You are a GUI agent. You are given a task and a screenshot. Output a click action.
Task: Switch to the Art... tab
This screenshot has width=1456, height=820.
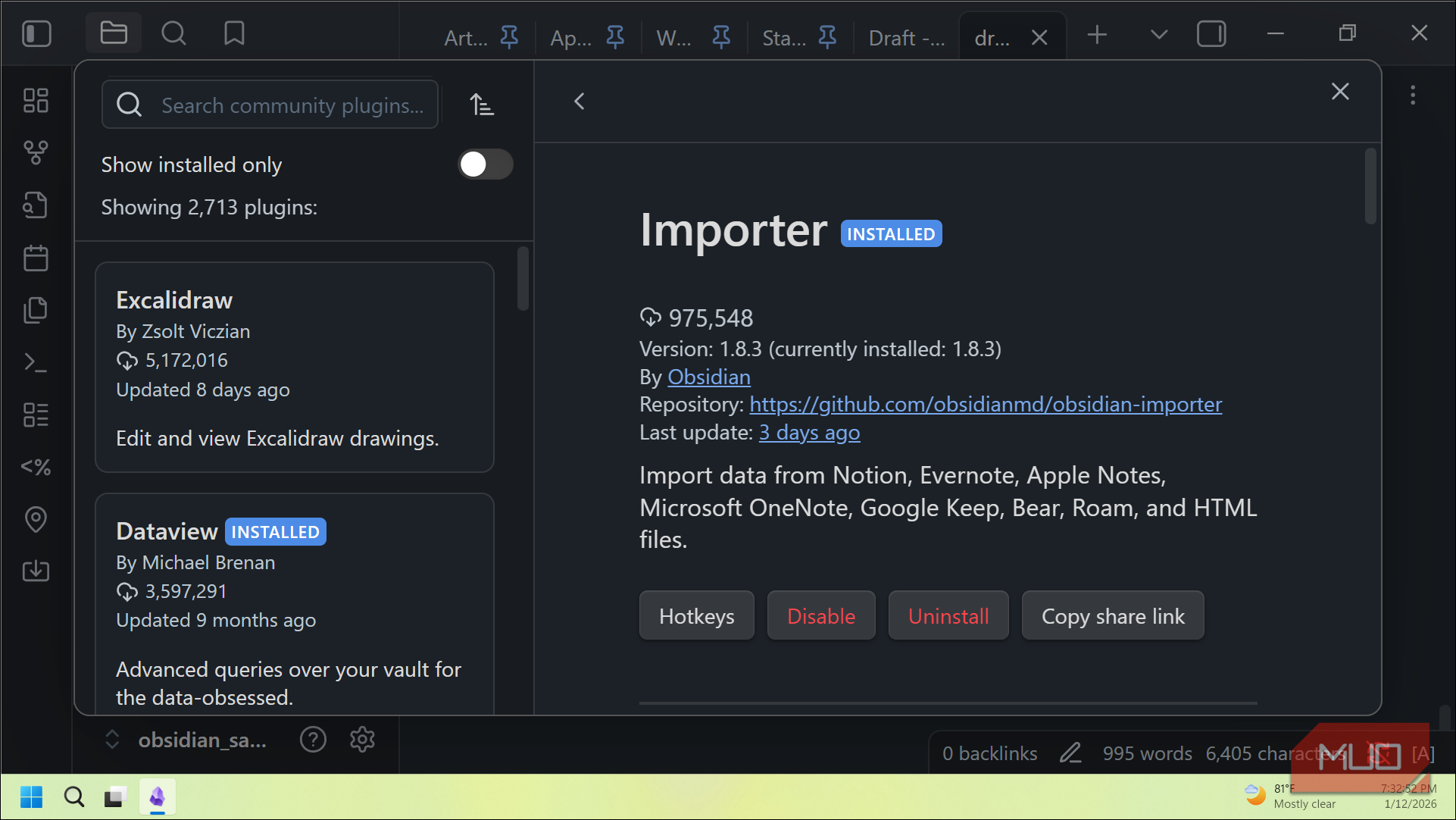click(x=466, y=38)
